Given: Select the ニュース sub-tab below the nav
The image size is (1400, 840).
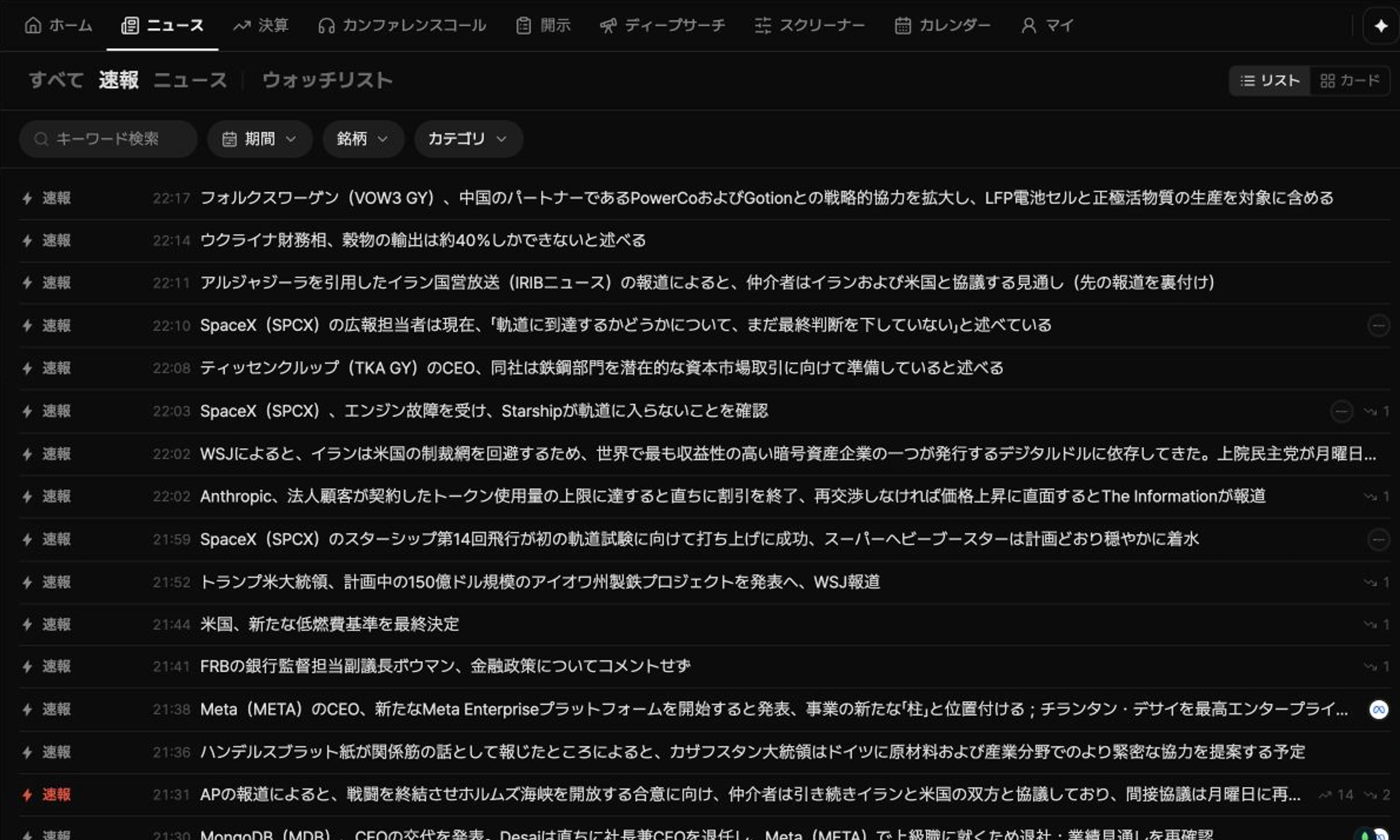Looking at the screenshot, I should pos(190,80).
